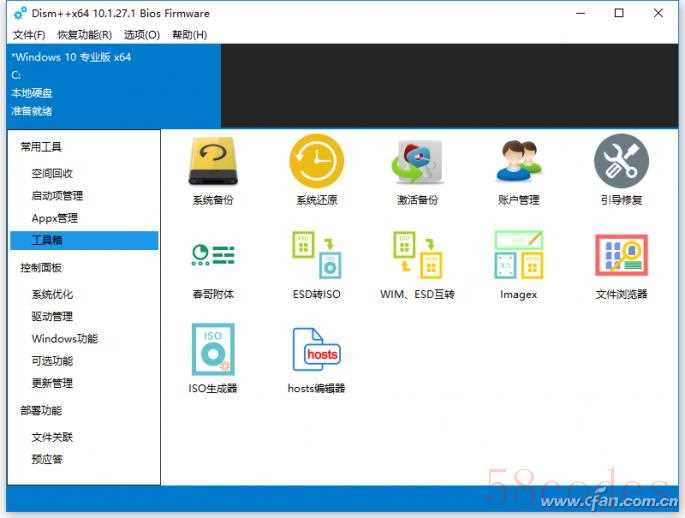Maximize the Dism++ window
Viewport: 685px width, 518px height.
[x=619, y=14]
